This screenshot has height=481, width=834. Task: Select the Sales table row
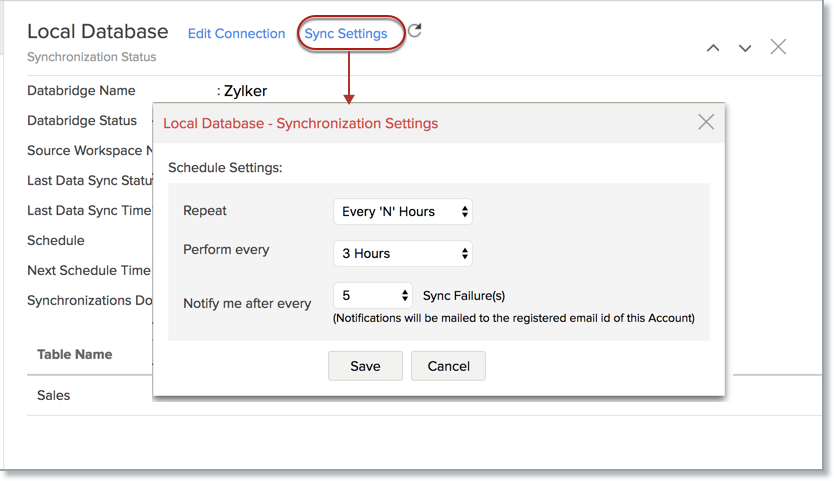pyautogui.click(x=54, y=395)
